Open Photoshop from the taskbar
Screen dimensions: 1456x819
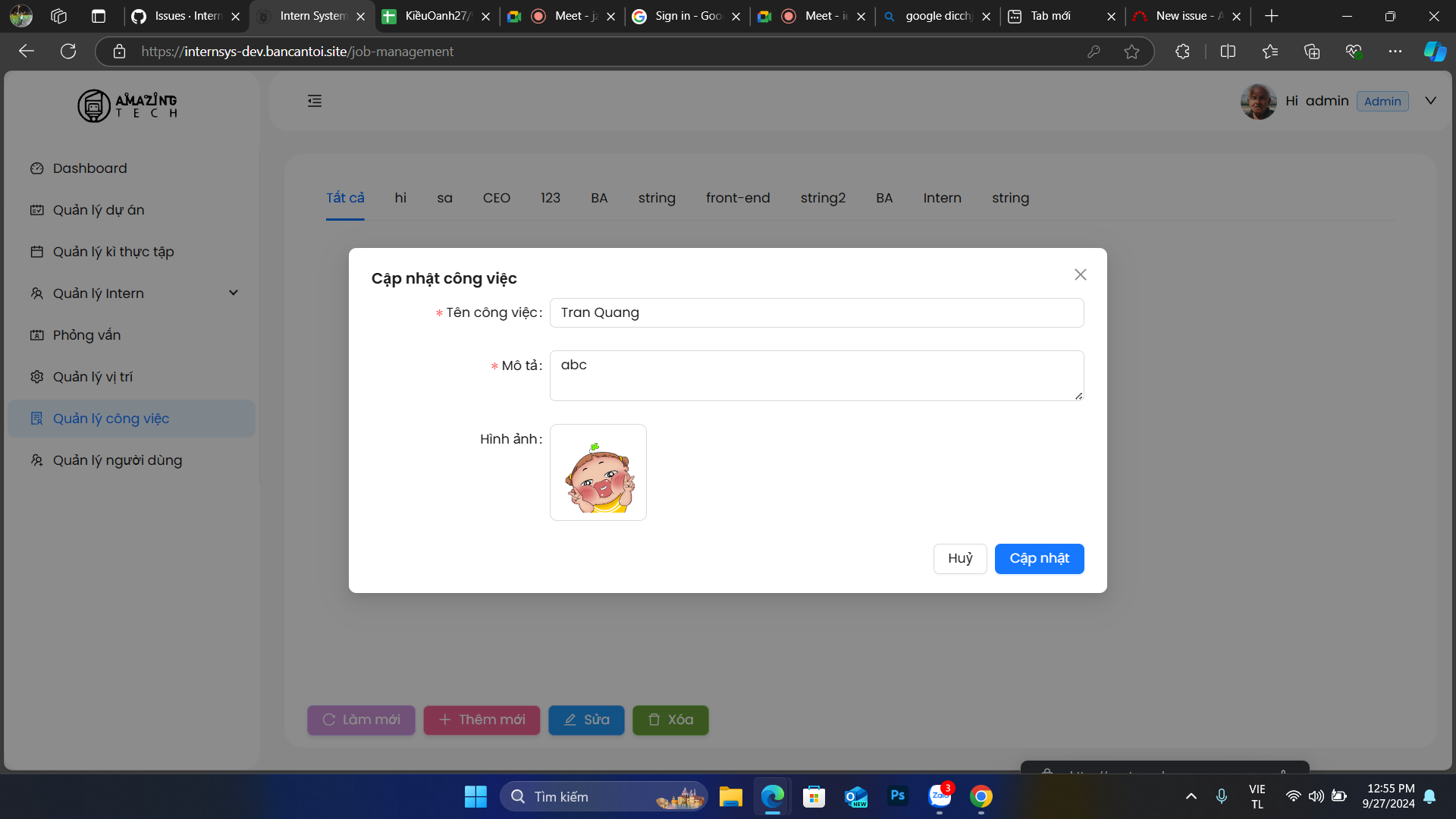(x=897, y=796)
